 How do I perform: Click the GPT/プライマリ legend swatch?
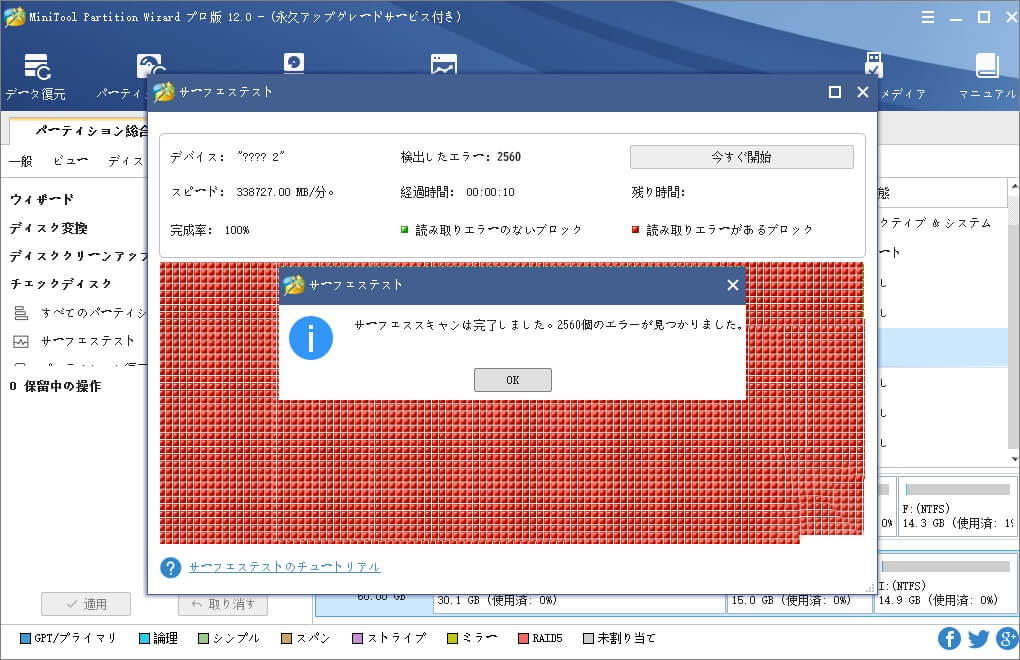(25, 639)
